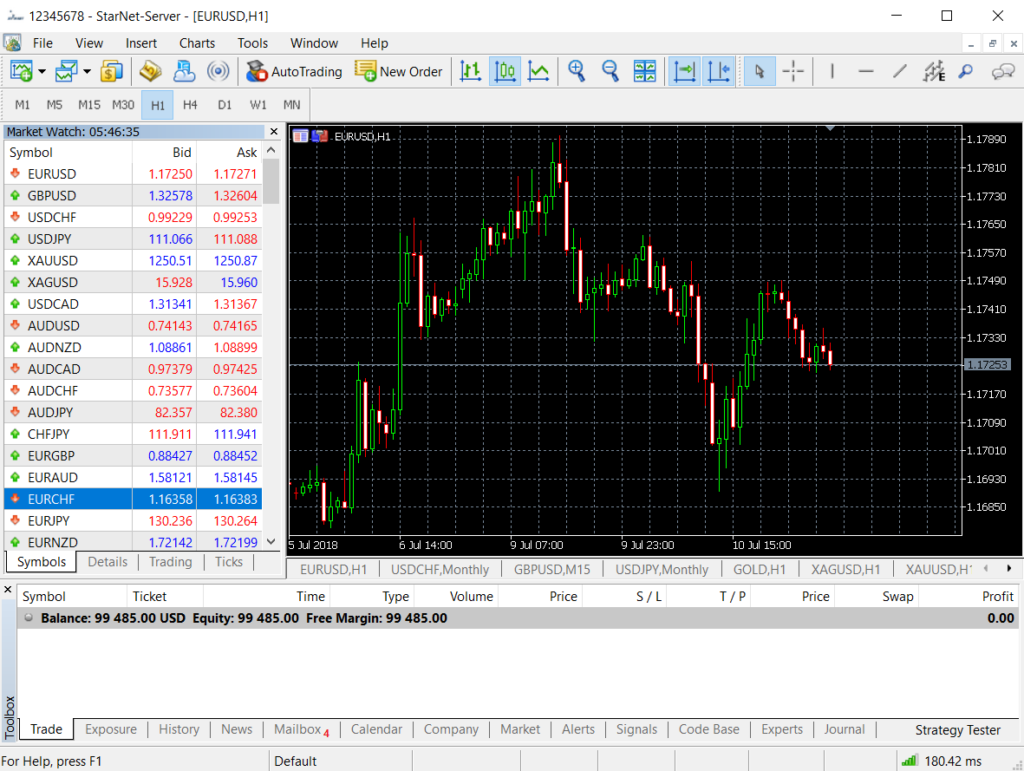
Task: Click the New Order button
Action: point(398,71)
